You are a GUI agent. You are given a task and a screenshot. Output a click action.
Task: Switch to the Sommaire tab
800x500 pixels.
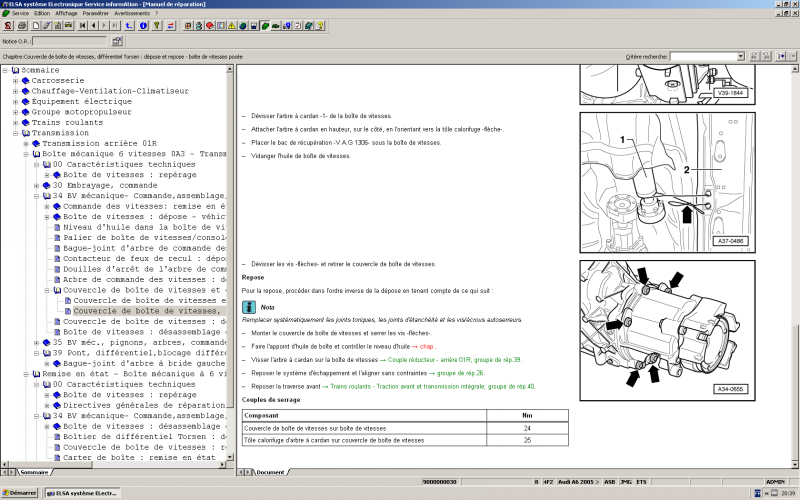coord(33,471)
